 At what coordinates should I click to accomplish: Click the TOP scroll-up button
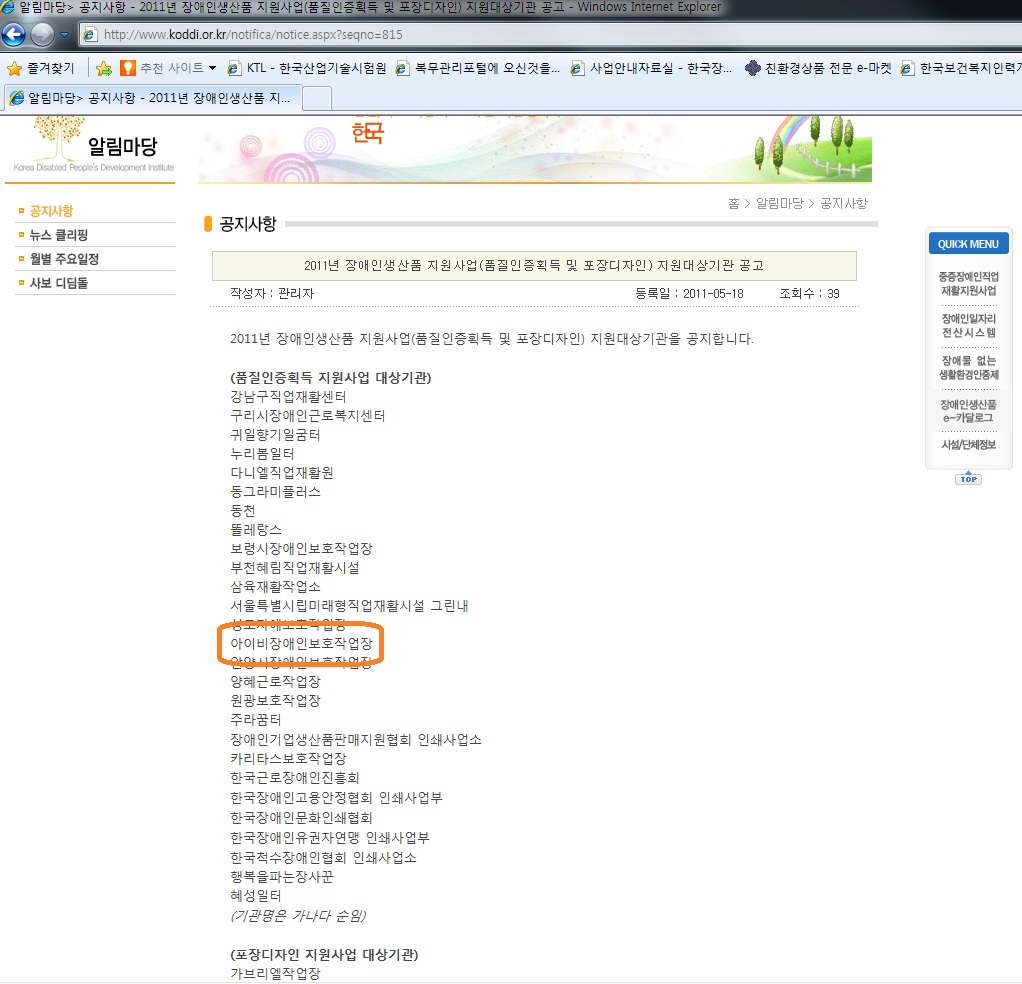[x=969, y=478]
